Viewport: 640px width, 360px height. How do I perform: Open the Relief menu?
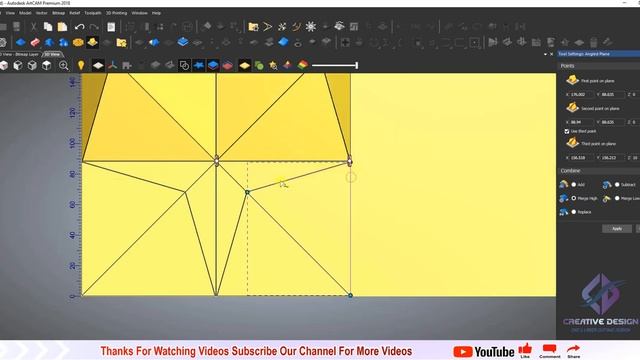pos(75,13)
